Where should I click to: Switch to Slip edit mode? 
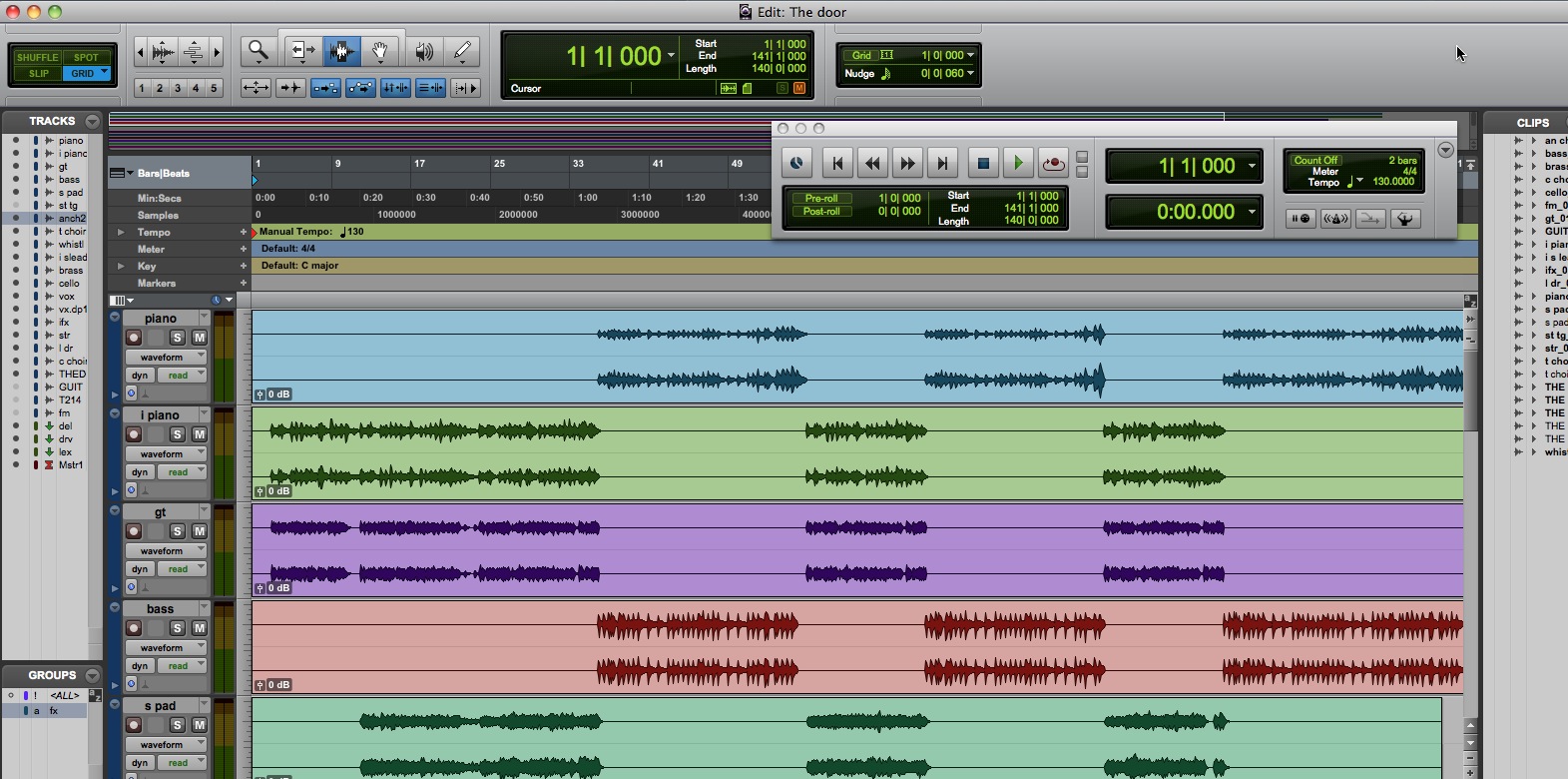38,73
